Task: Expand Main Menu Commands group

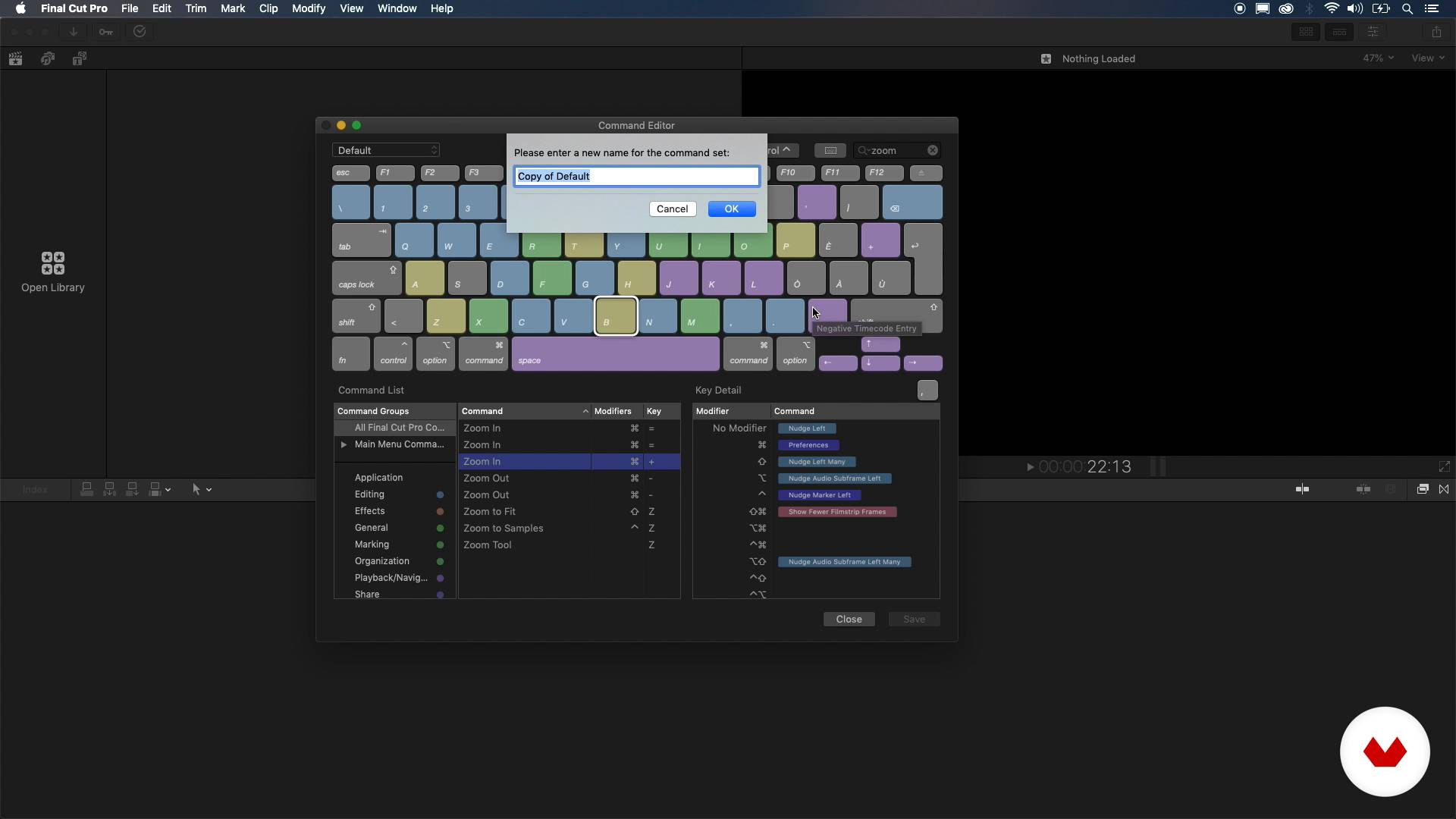Action: (x=344, y=444)
